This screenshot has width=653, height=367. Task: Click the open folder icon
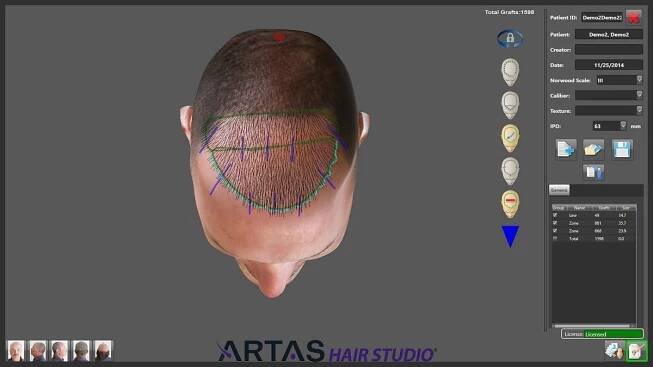(x=593, y=149)
